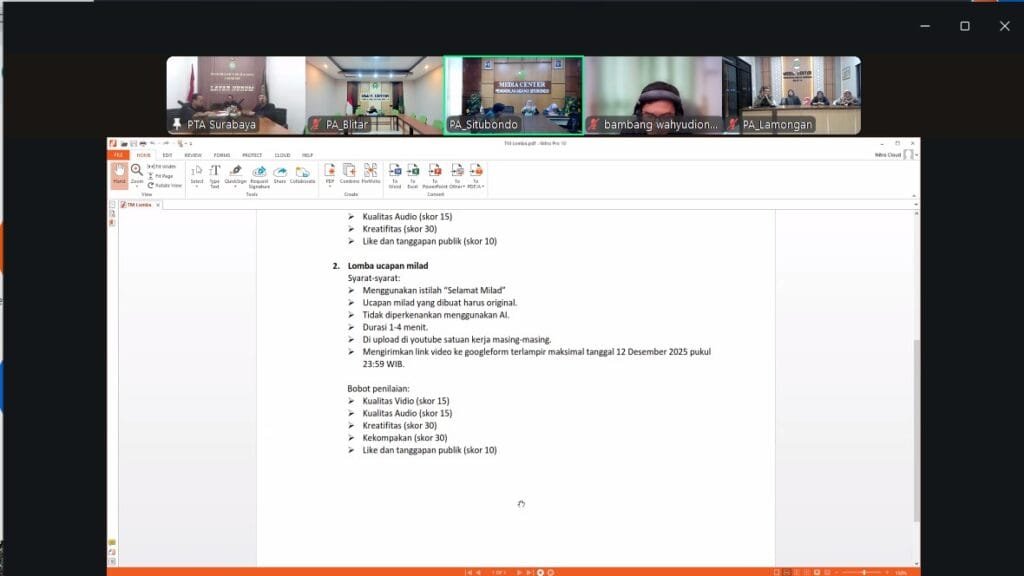Image resolution: width=1024 pixels, height=576 pixels.
Task: Open the FILE menu
Action: click(117, 155)
